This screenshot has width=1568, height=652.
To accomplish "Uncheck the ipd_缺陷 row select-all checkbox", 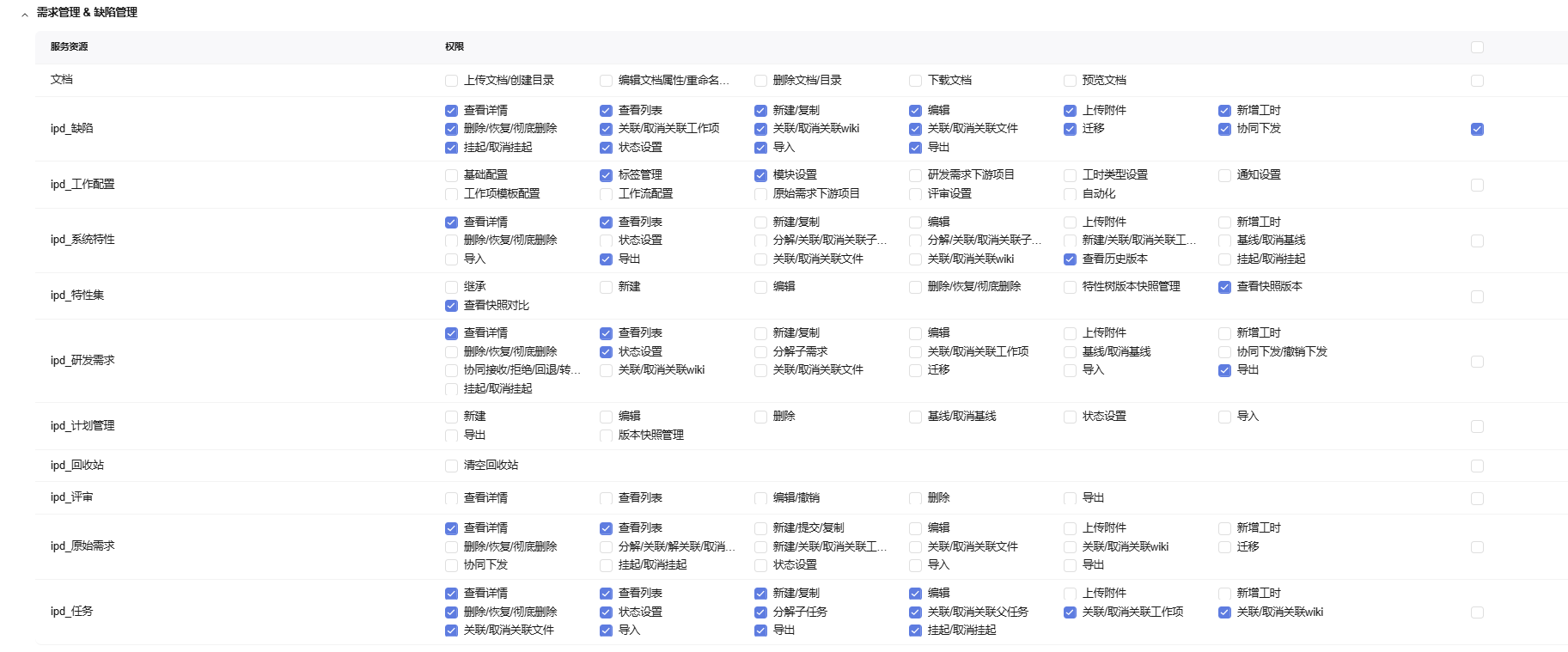I will click(1477, 130).
